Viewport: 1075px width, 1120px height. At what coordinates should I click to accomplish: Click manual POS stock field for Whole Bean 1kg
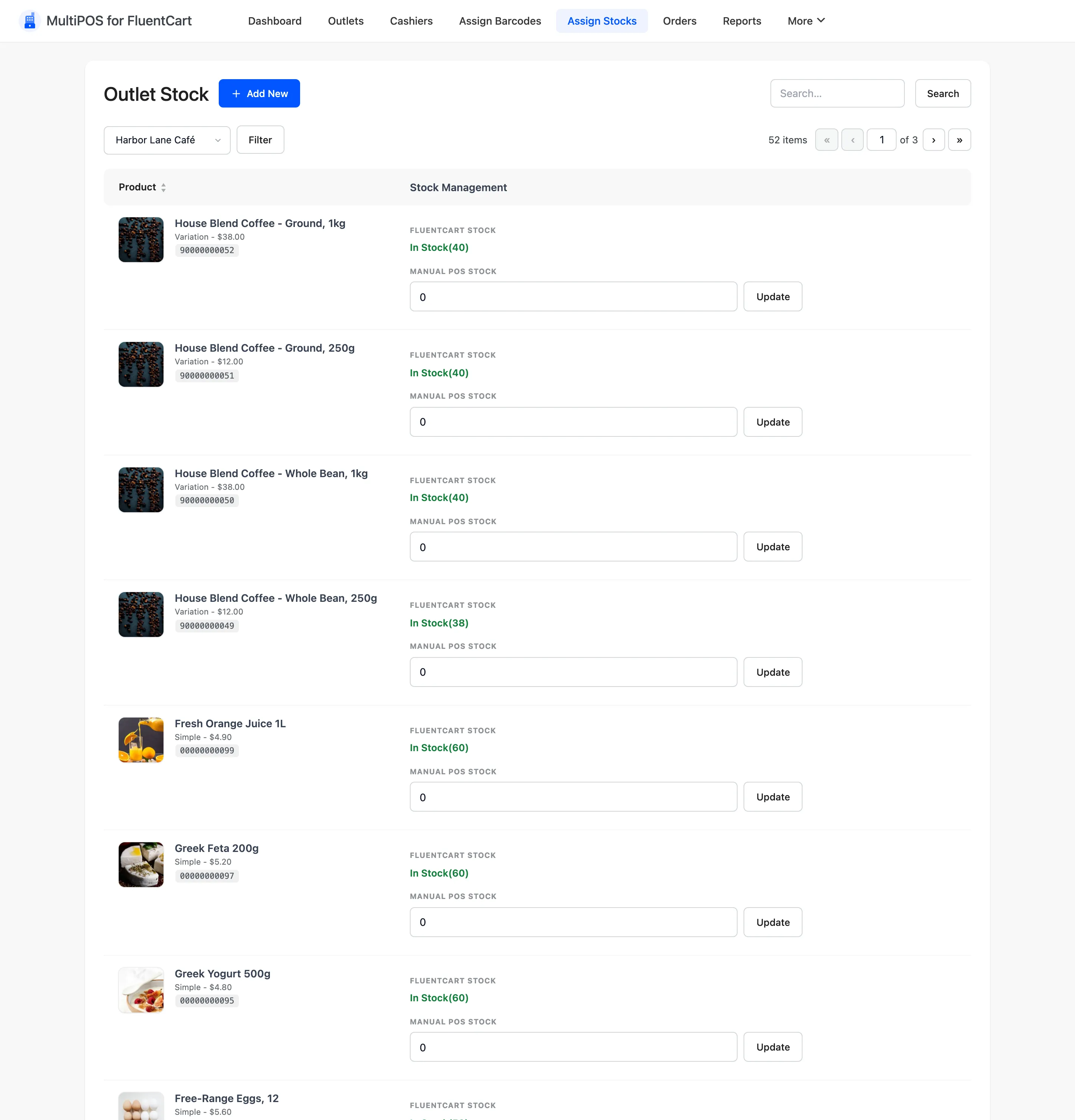click(573, 547)
